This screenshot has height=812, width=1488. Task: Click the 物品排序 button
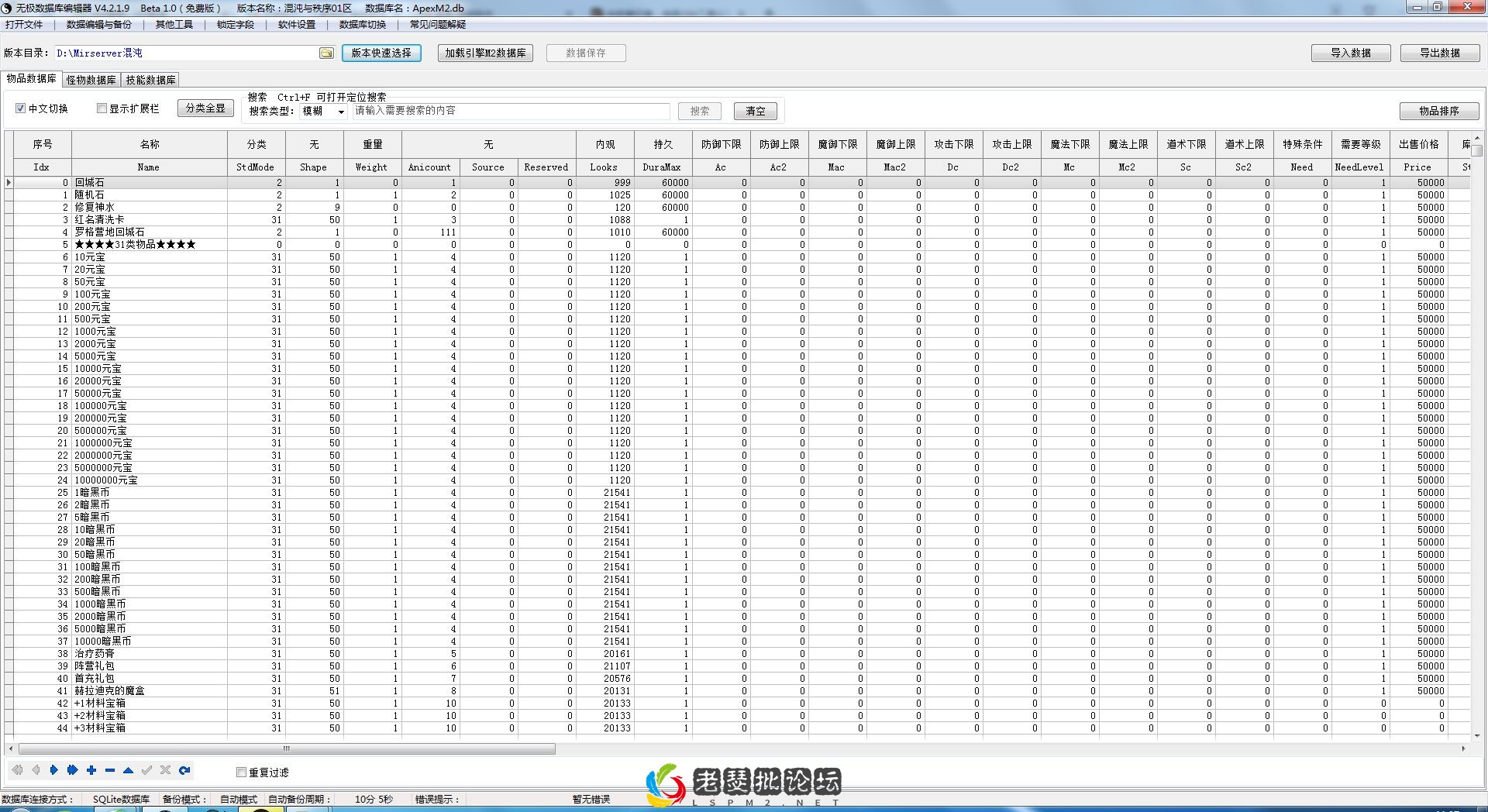(1439, 111)
